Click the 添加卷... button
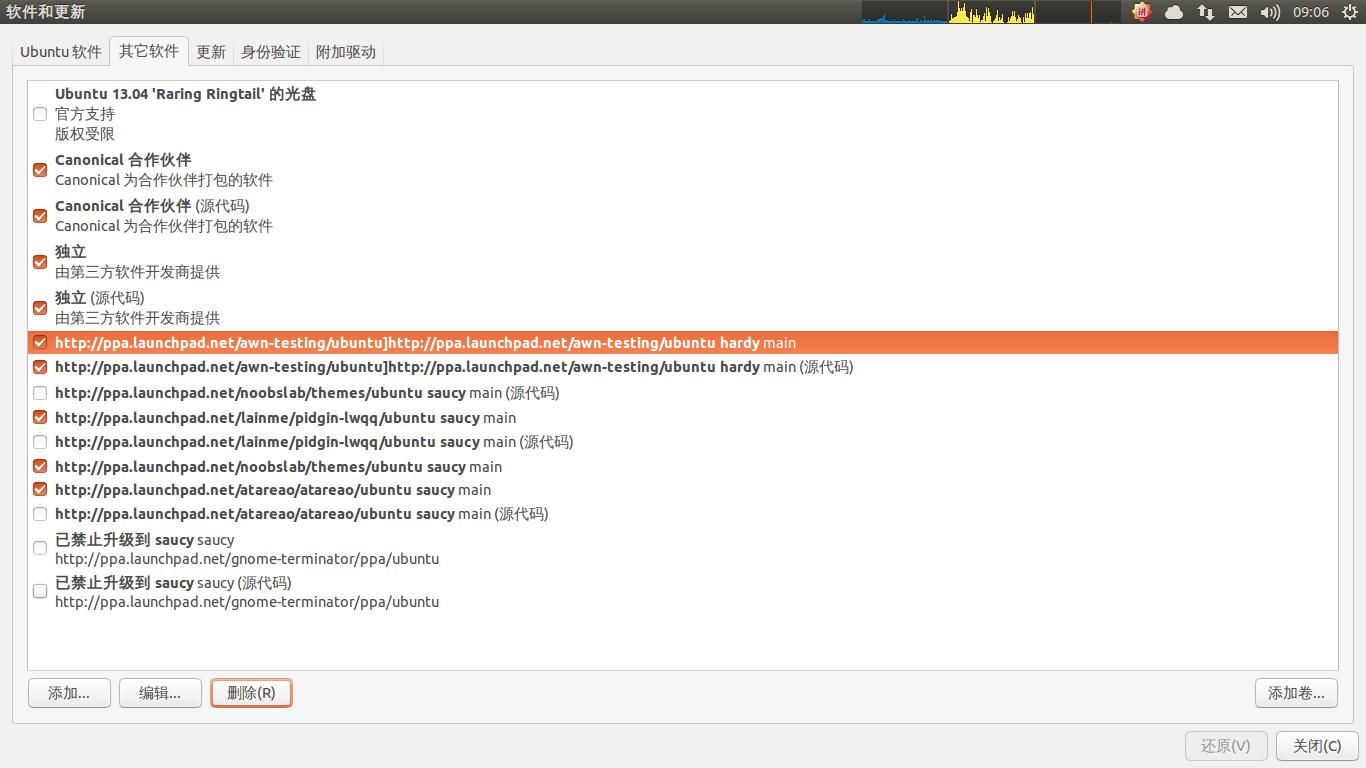The image size is (1366, 768). click(1296, 693)
